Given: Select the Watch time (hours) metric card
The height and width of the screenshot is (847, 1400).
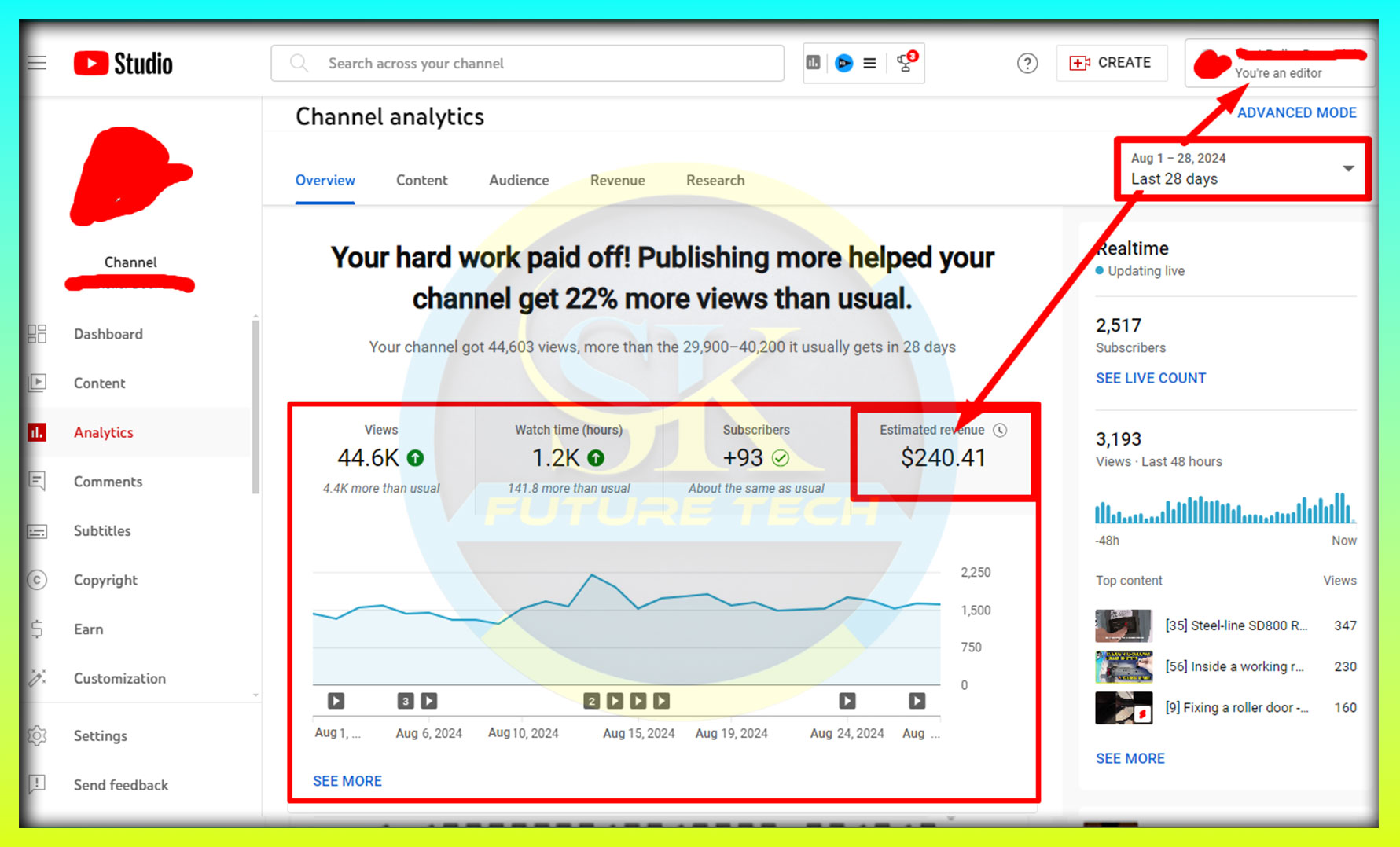Looking at the screenshot, I should 568,457.
